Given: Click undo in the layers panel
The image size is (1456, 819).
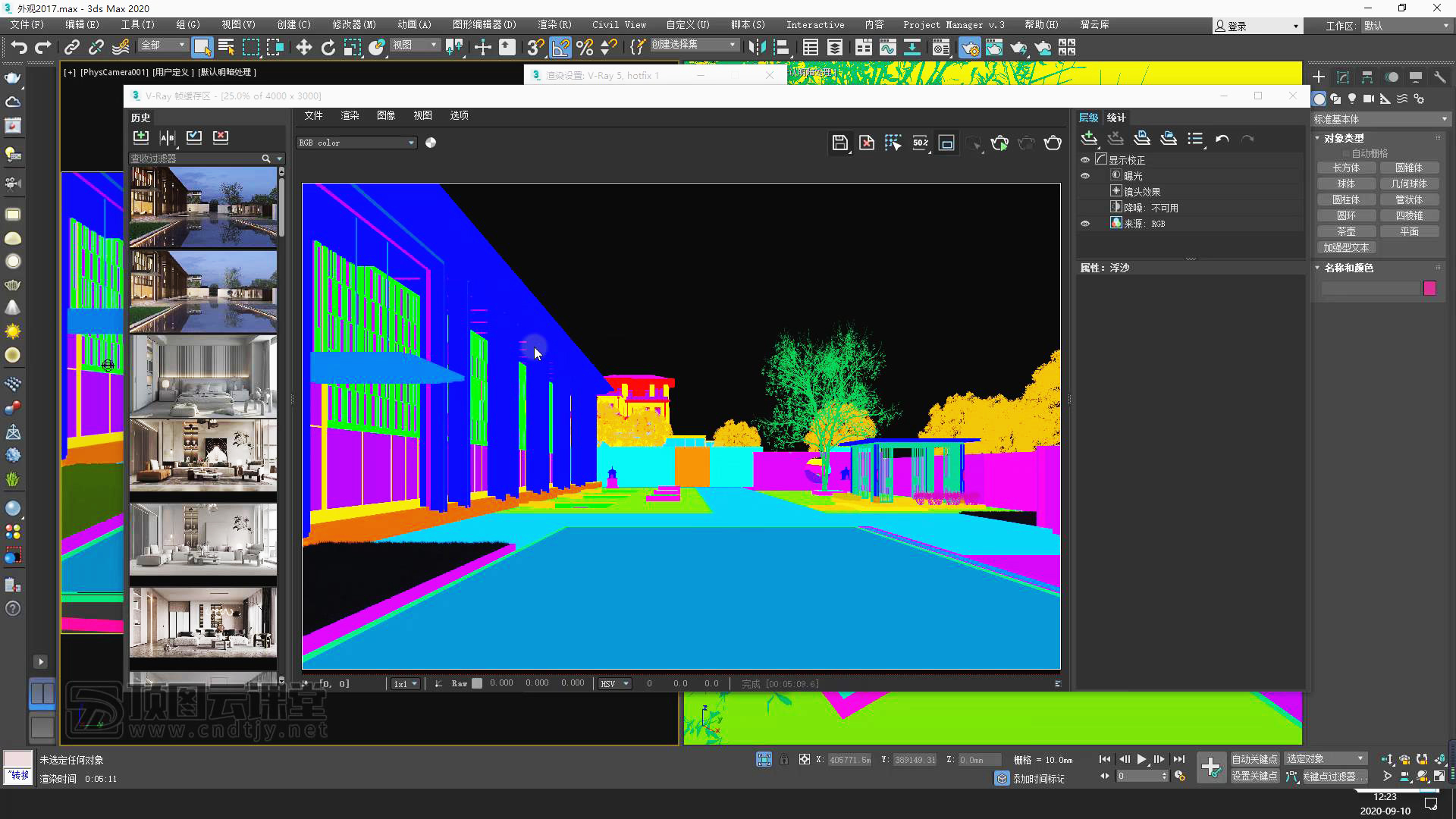Looking at the screenshot, I should pyautogui.click(x=1222, y=139).
